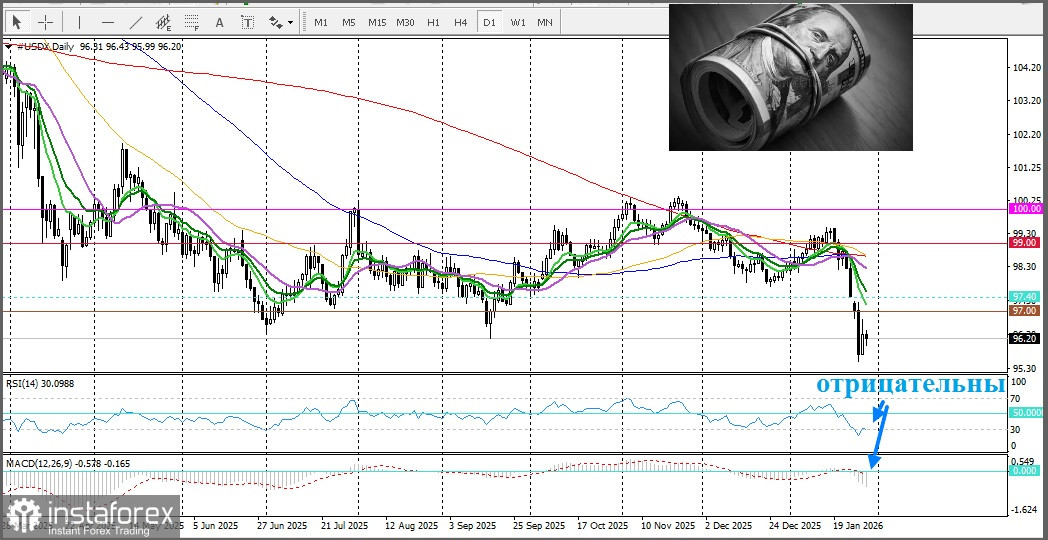Activate the crosshair tool
The height and width of the screenshot is (540, 1048).
click(x=46, y=22)
